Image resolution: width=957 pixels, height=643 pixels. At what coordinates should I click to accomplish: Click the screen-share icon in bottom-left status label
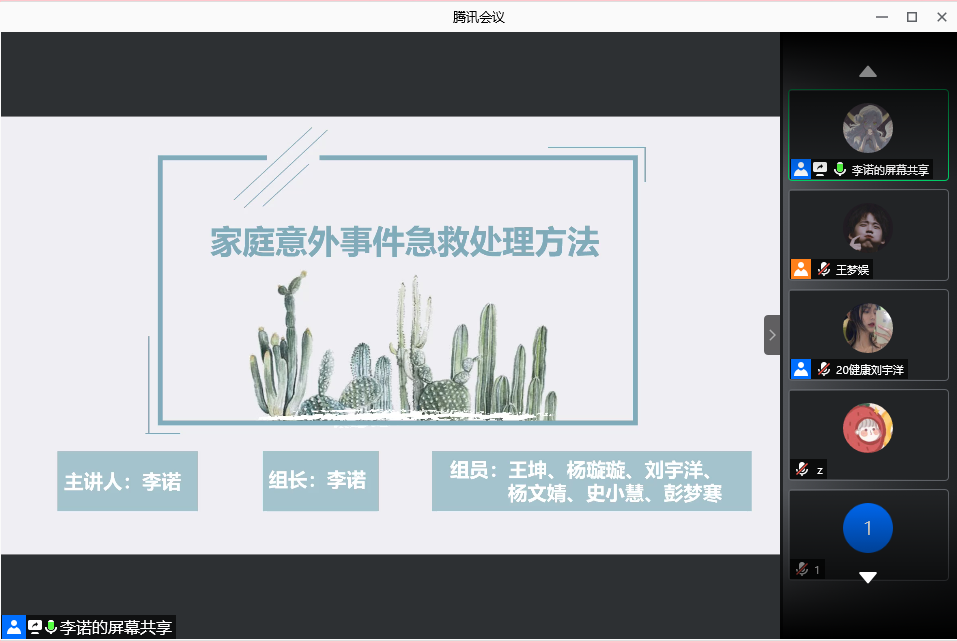(35, 627)
